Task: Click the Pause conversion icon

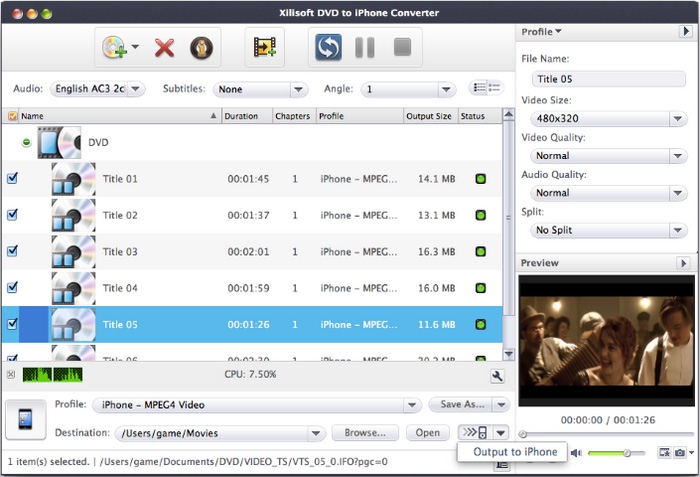Action: tap(365, 47)
